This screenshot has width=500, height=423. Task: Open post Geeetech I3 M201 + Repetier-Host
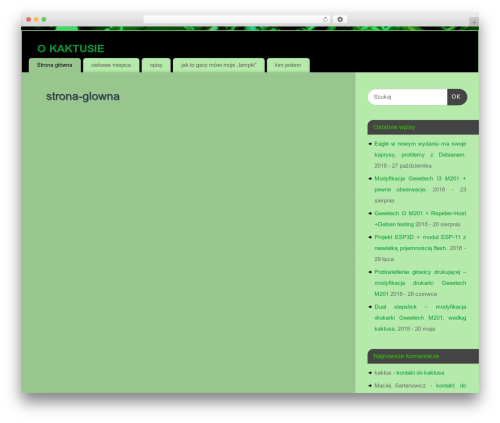(420, 219)
